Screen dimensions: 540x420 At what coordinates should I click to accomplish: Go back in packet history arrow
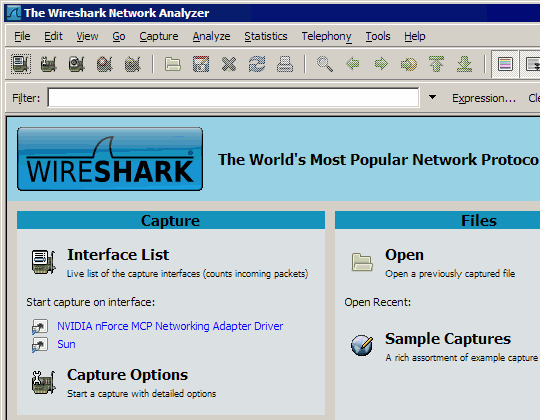pyautogui.click(x=353, y=64)
